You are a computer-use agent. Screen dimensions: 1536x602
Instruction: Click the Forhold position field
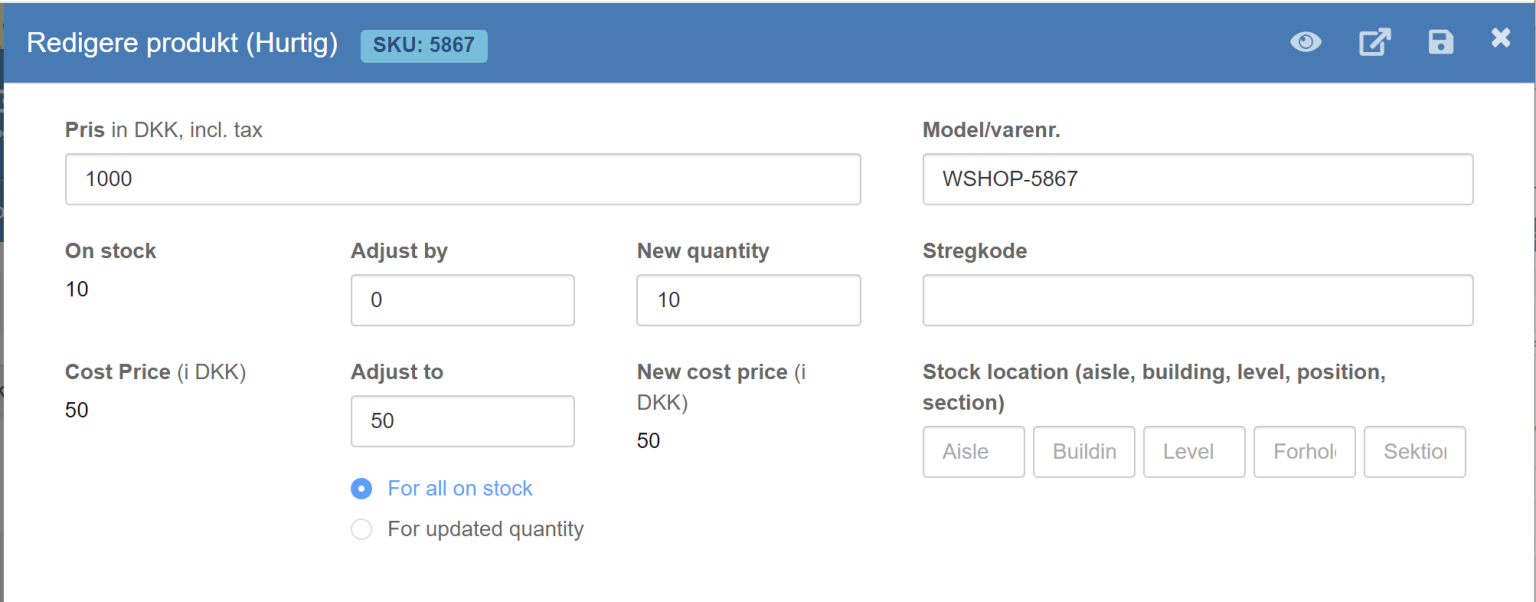[1304, 452]
